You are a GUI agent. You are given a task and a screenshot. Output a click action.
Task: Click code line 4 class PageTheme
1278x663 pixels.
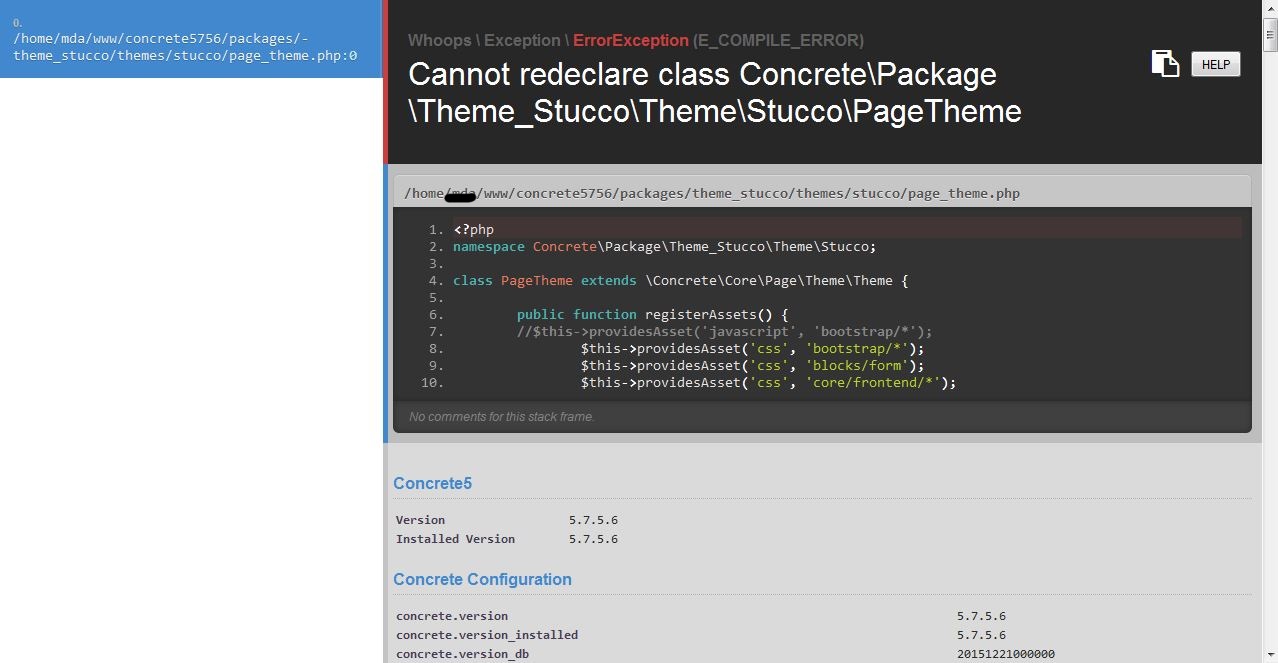coord(680,280)
